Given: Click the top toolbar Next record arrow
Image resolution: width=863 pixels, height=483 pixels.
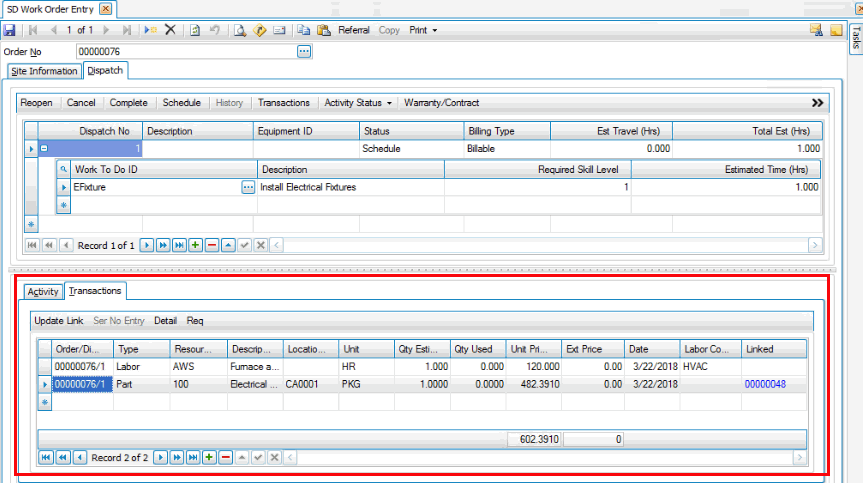Looking at the screenshot, I should (106, 30).
